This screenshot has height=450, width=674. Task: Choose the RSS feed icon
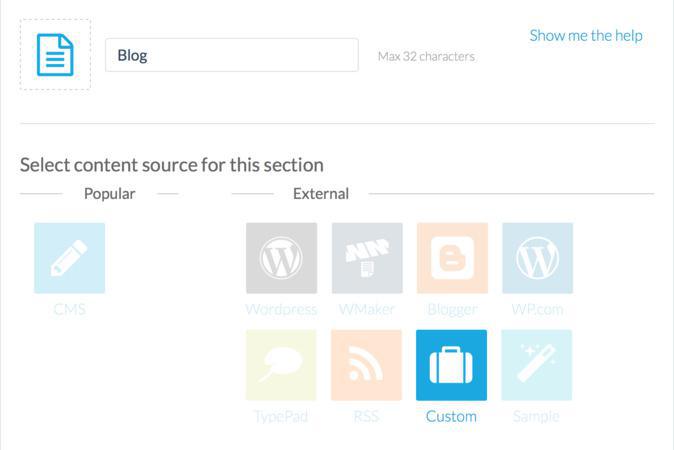(367, 365)
